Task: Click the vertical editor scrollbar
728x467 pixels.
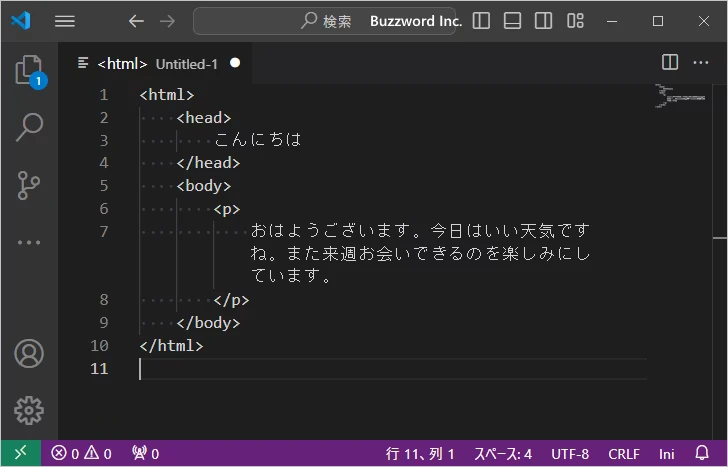Action: click(720, 262)
